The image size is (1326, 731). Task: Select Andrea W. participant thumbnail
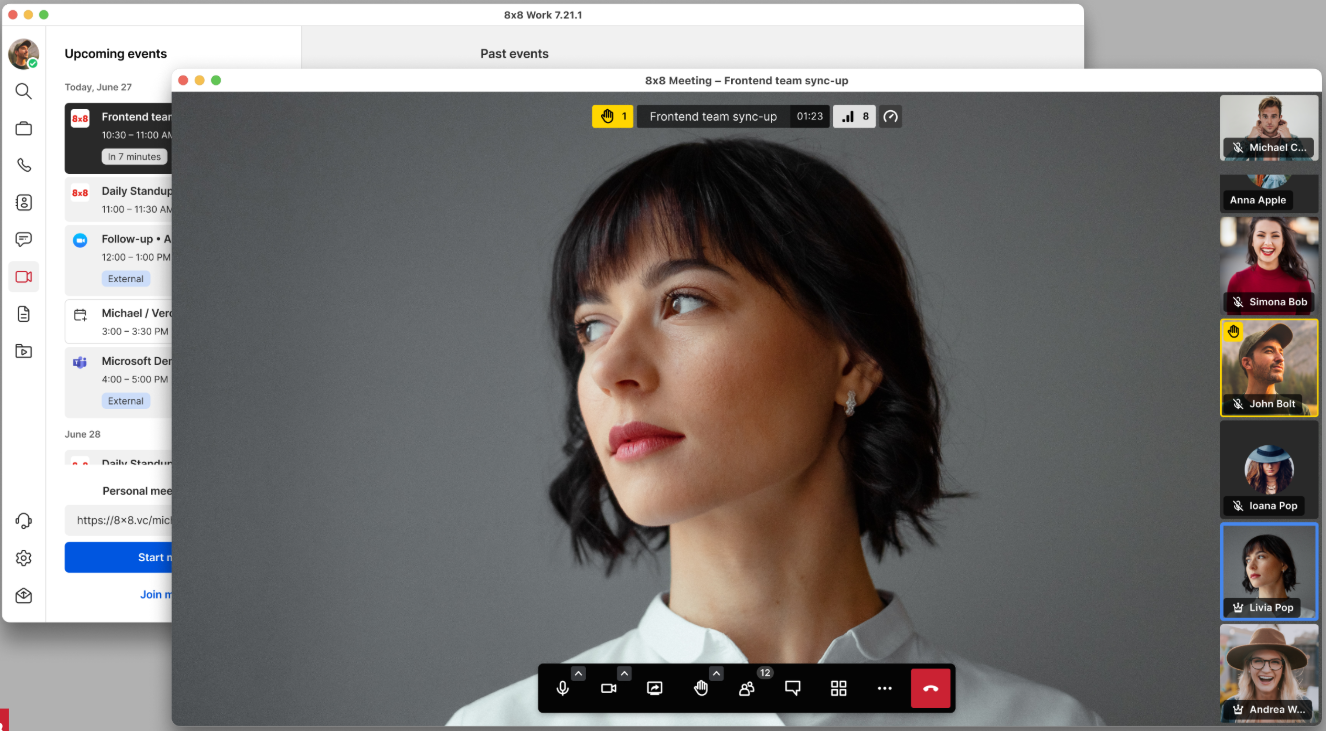point(1269,673)
